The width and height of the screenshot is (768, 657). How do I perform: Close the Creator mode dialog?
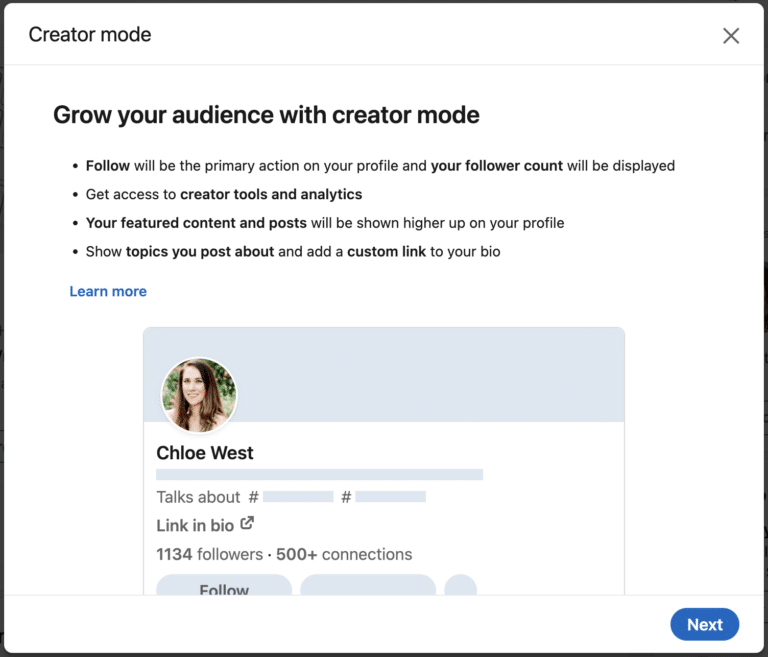click(x=731, y=36)
